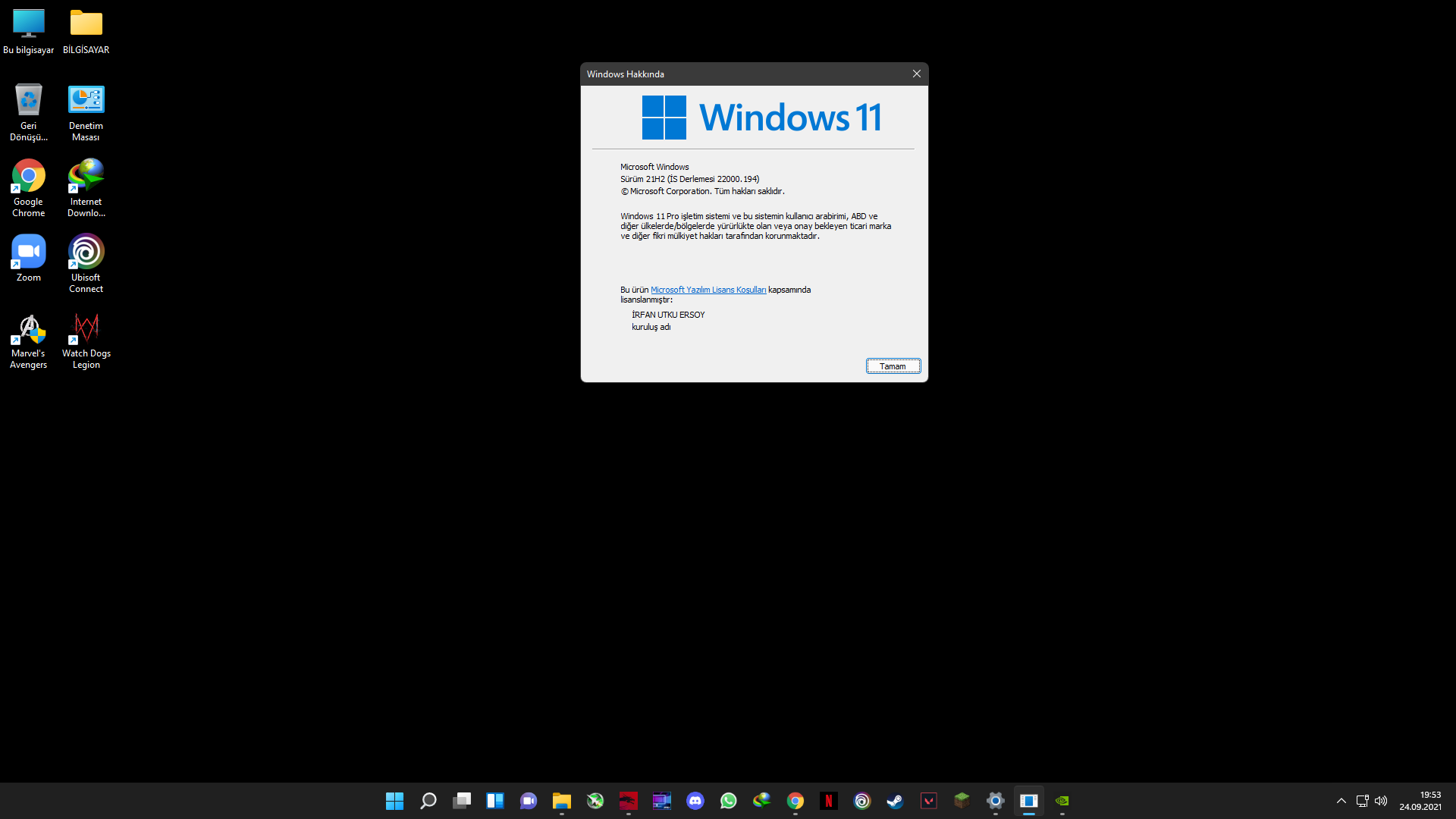Open Microsoft Yazılım Lisans Koşulları link
Viewport: 1456px width, 819px height.
tap(708, 290)
